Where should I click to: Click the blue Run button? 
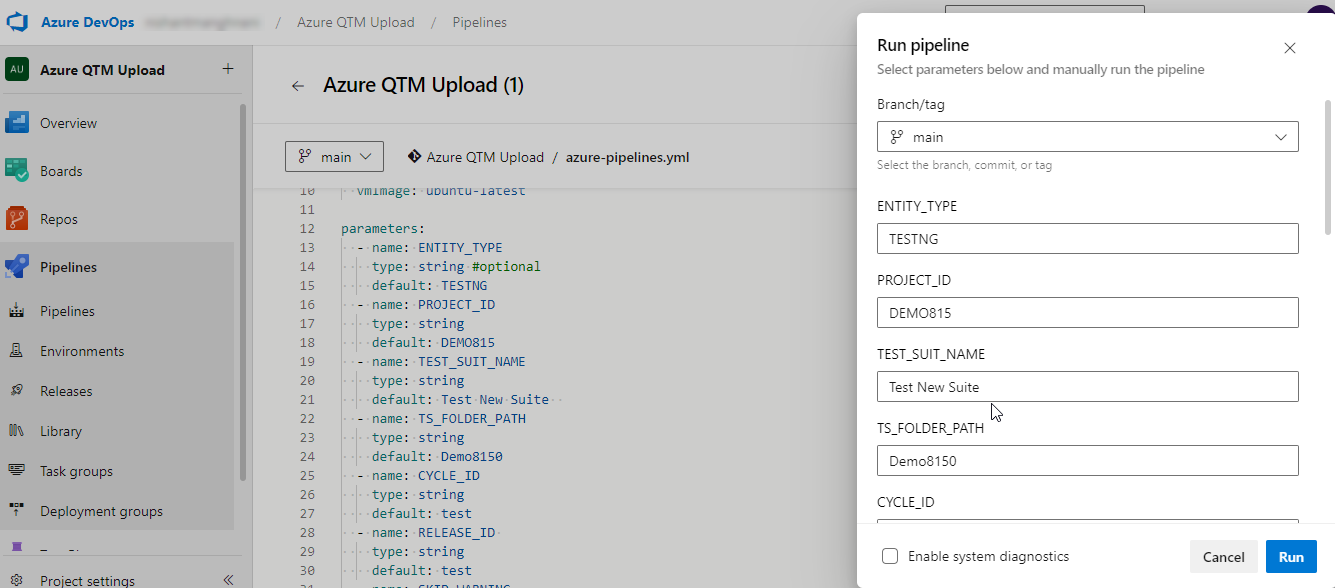click(x=1291, y=557)
